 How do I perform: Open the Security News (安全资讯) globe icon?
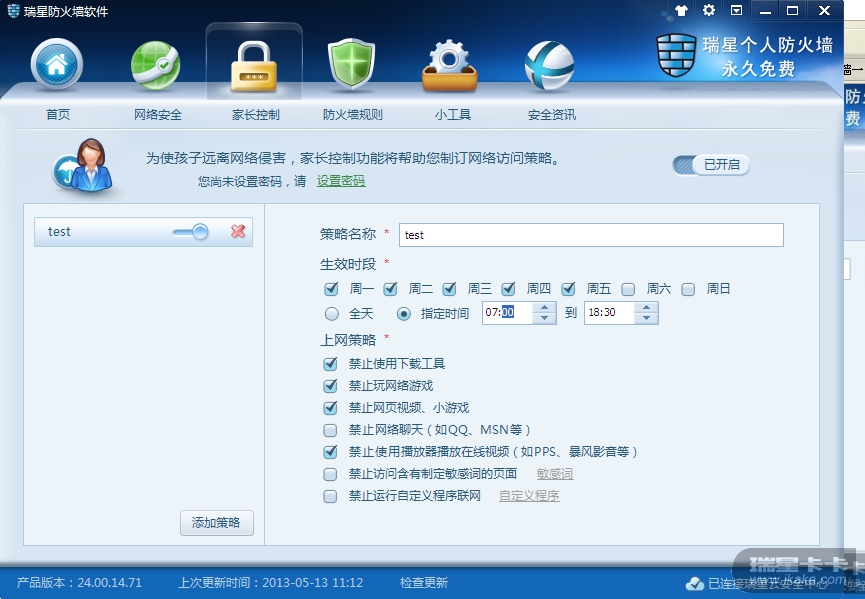549,66
